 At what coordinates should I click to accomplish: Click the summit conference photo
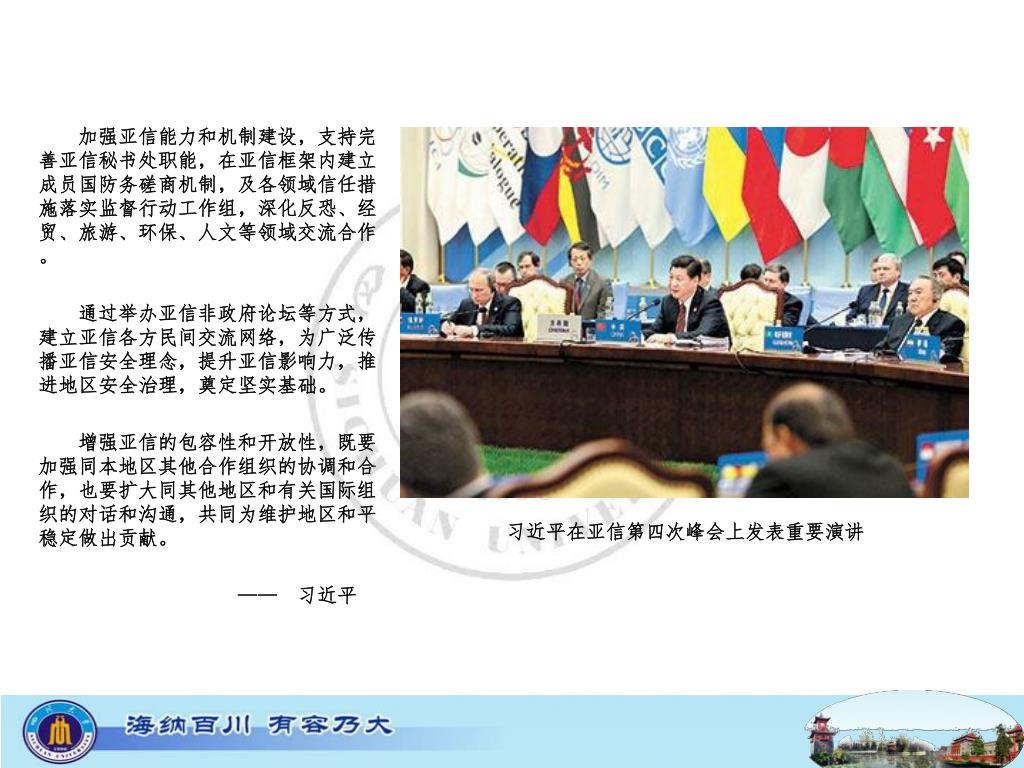tap(684, 312)
